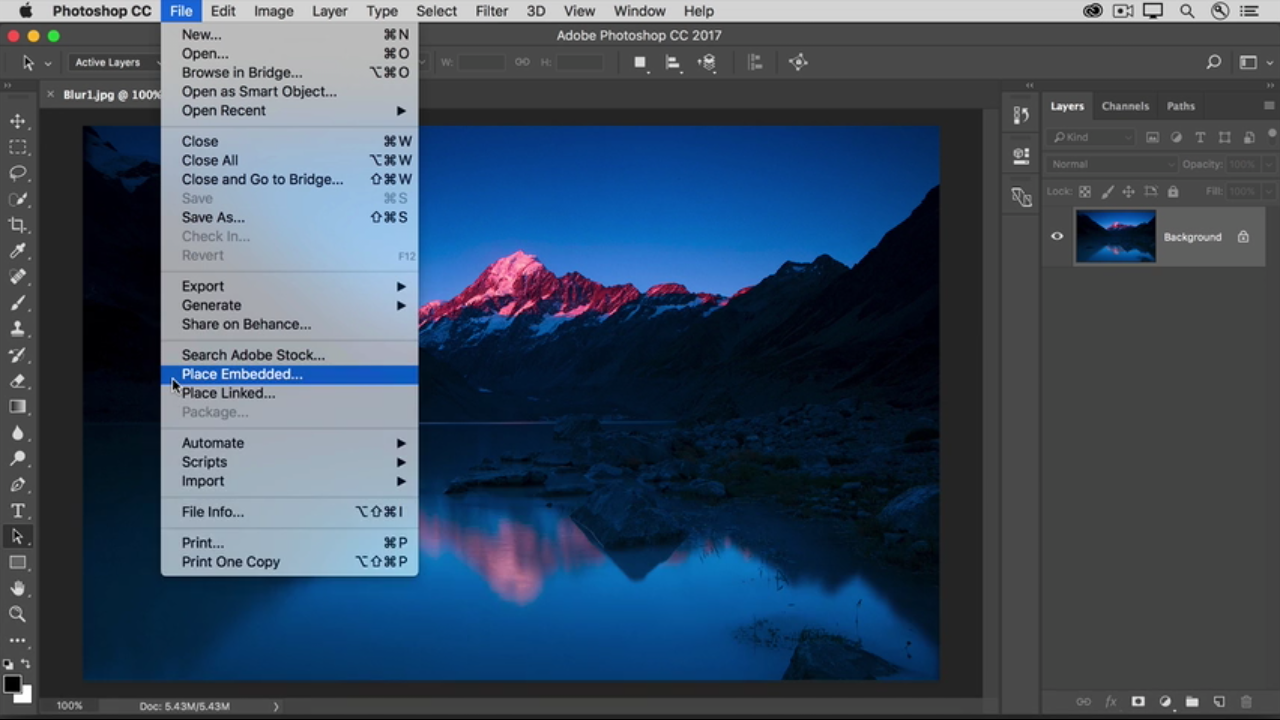Activate the Horizontal Type tool
Viewport: 1280px width, 720px height.
tap(18, 511)
